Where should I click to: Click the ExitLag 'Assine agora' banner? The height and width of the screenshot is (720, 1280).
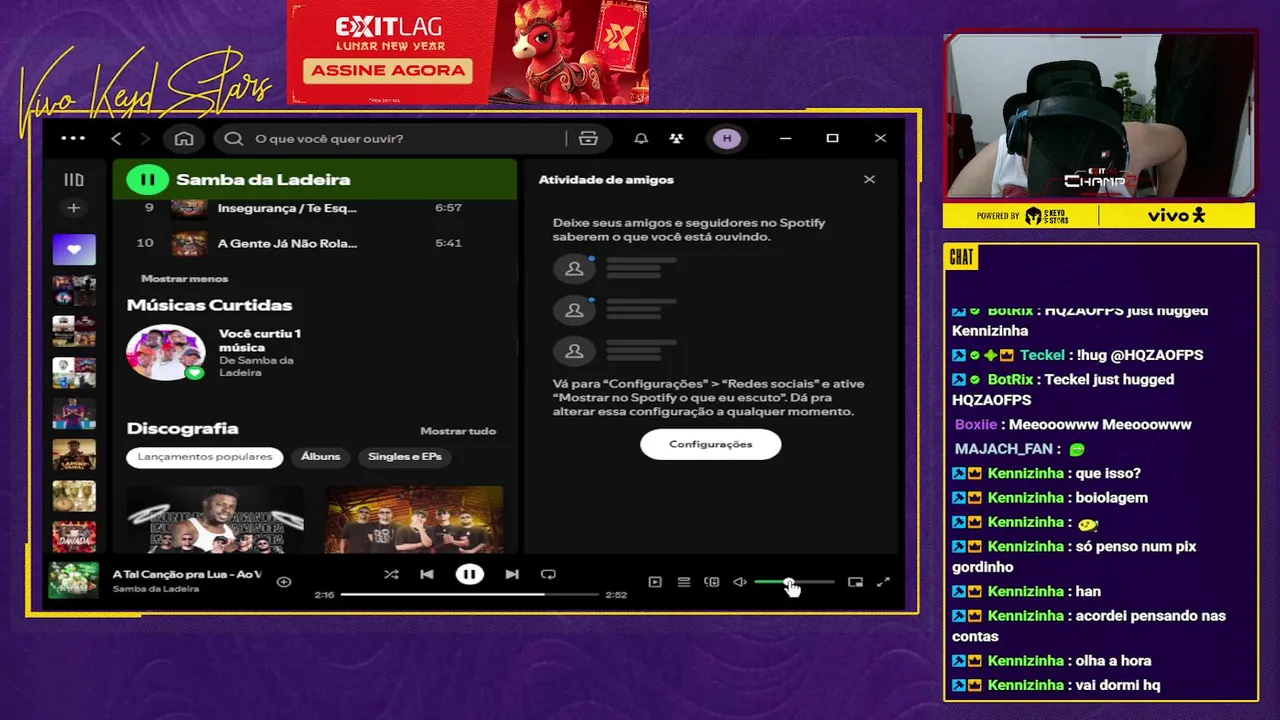click(389, 70)
